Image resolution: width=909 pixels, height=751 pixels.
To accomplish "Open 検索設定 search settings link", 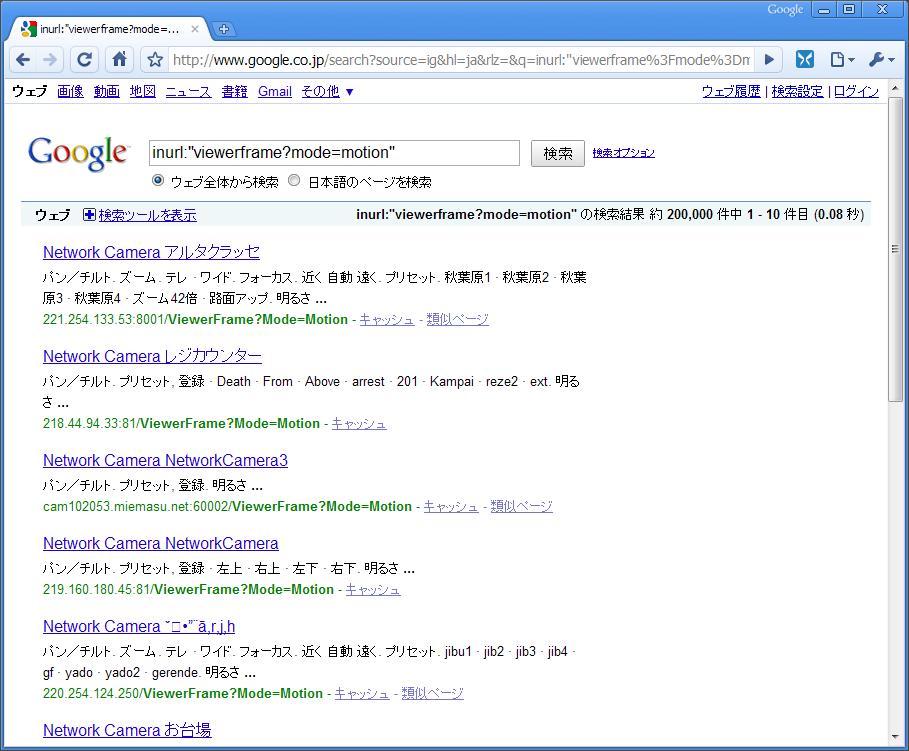I will click(797, 91).
